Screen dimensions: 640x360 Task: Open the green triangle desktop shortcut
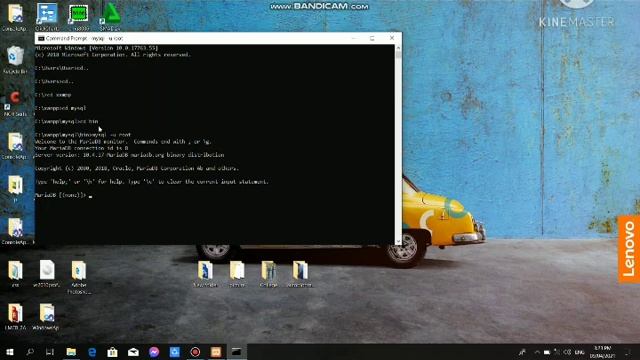tap(110, 16)
